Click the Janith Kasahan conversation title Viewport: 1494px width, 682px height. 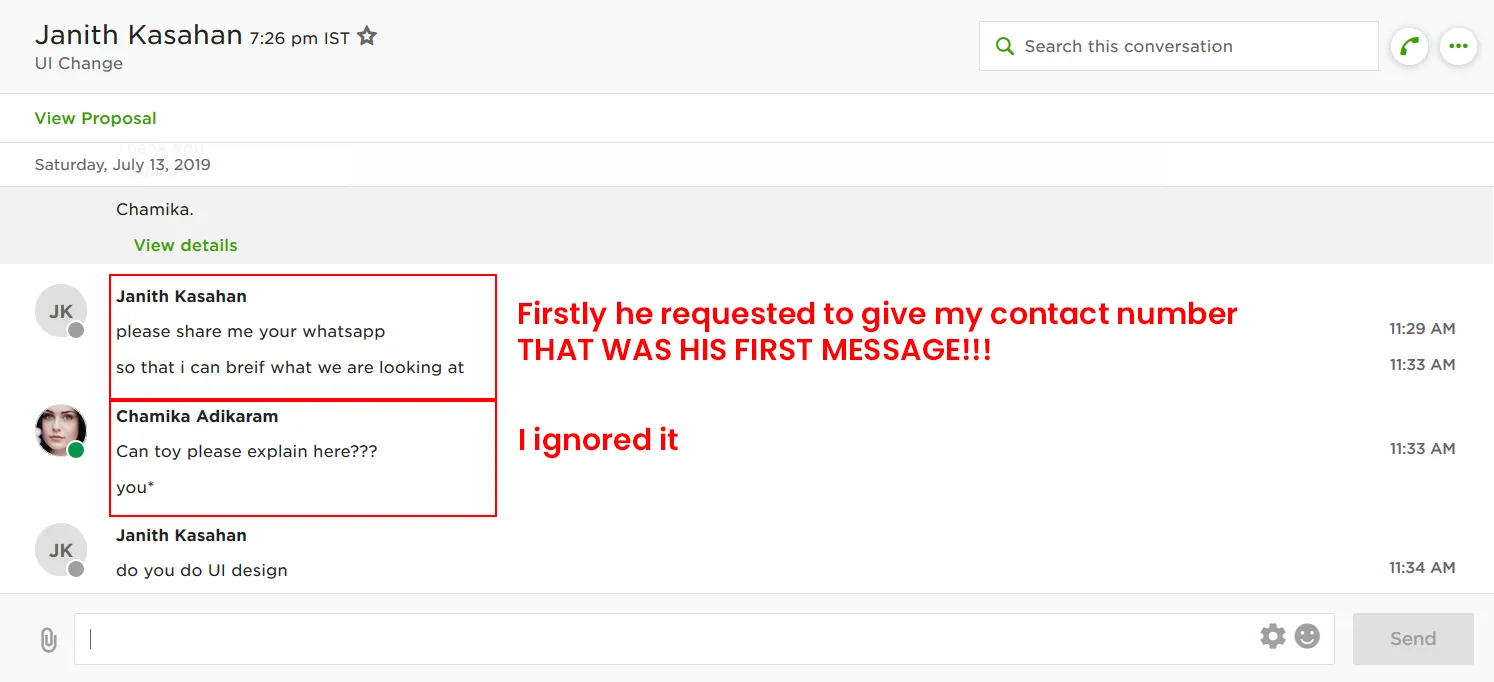139,36
